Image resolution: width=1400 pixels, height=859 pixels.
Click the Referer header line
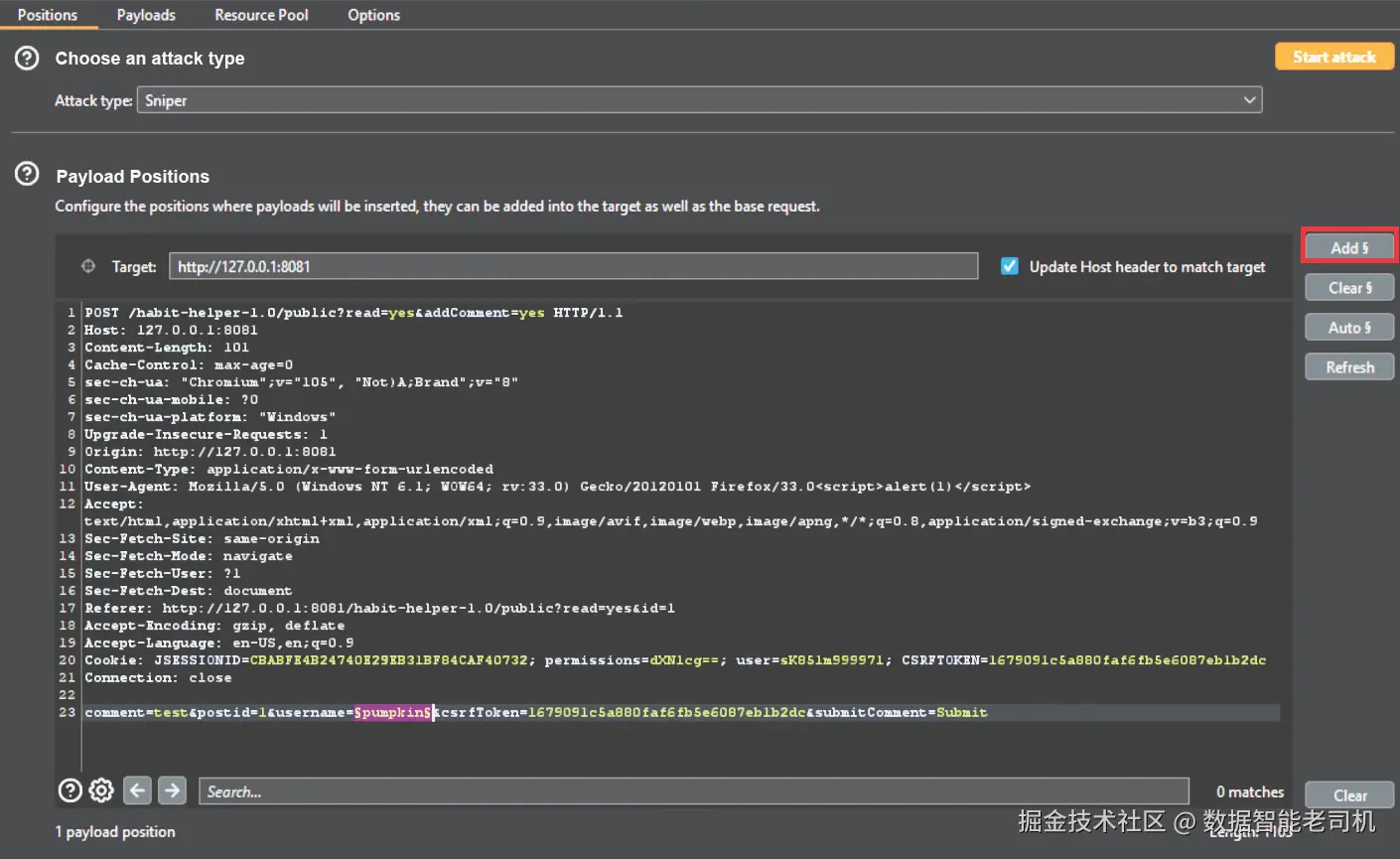coord(379,608)
